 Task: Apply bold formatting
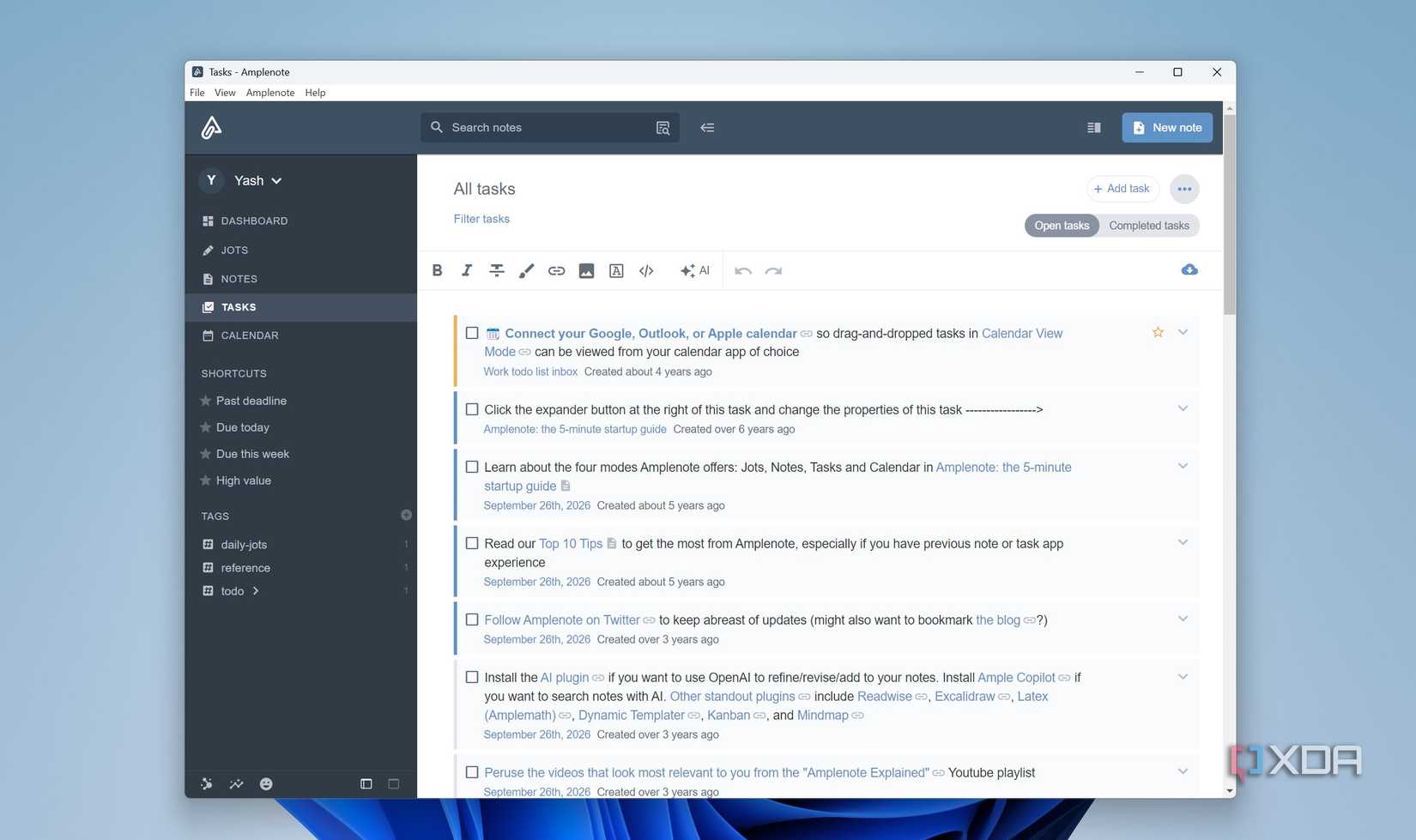437,270
